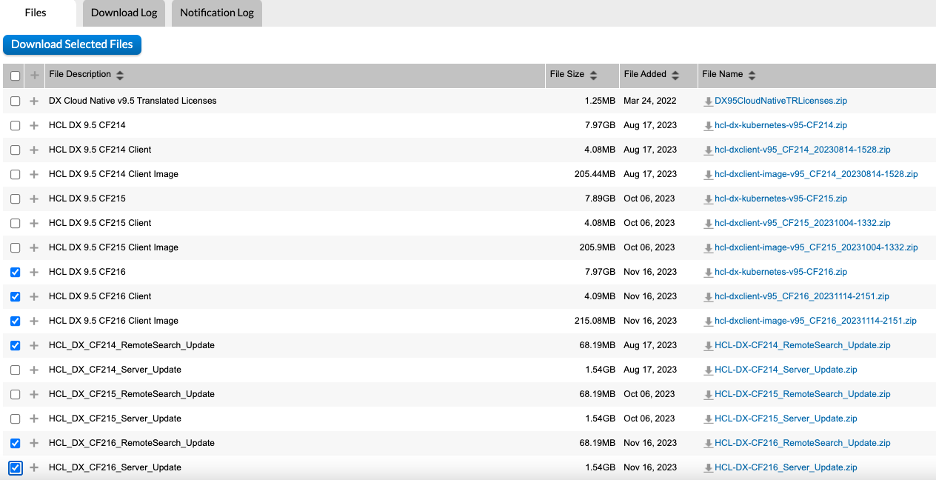936x480 pixels.
Task: Click download icon beside HCL-DX-CF214_RemoteSearch_Update.zip
Action: [x=708, y=346]
